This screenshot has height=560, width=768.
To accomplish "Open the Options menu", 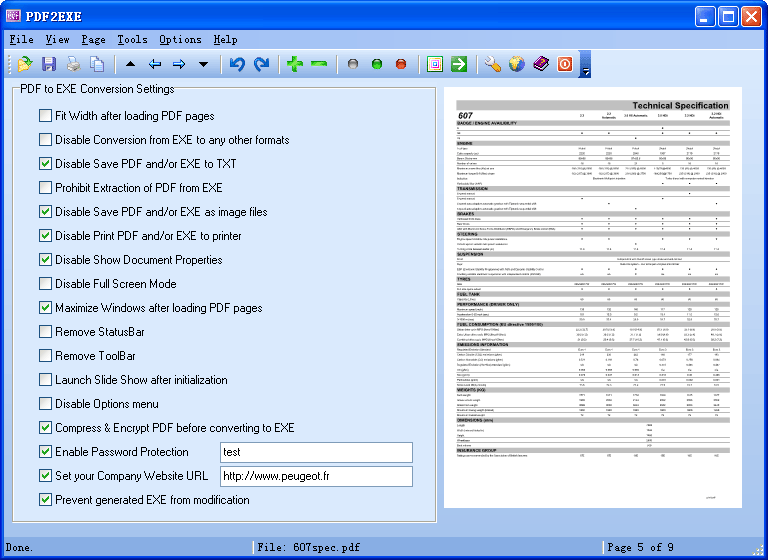I will point(180,40).
